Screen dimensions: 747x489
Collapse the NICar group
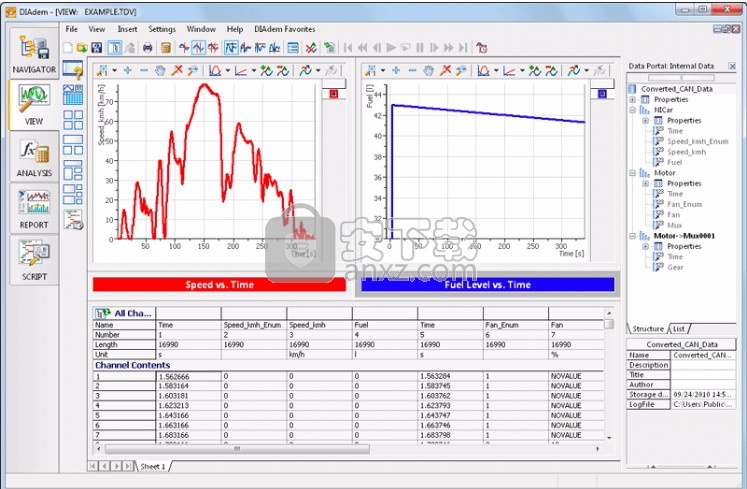[x=633, y=110]
